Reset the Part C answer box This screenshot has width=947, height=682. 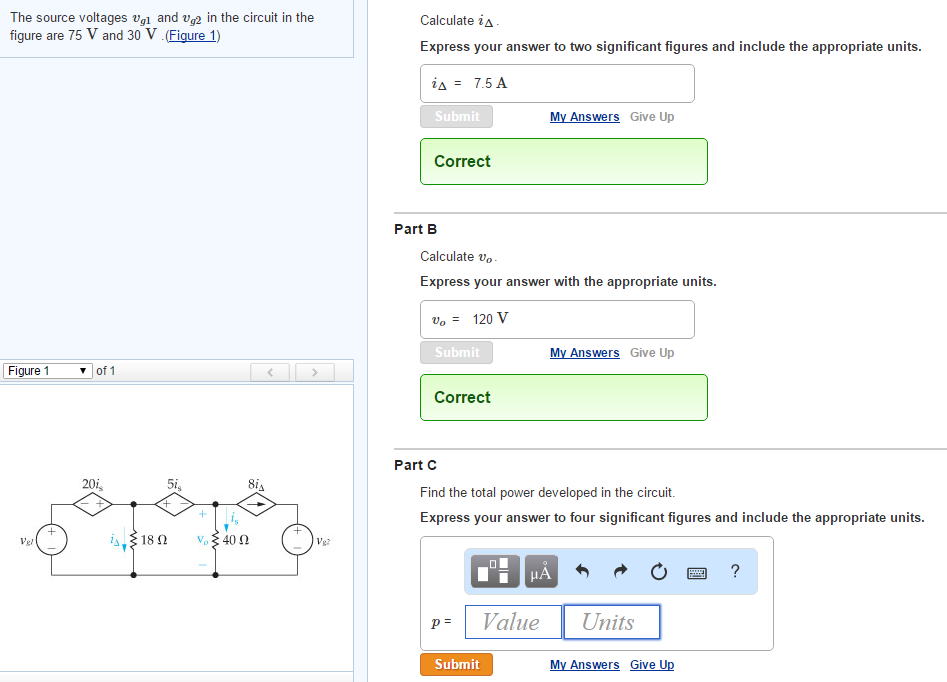(658, 571)
